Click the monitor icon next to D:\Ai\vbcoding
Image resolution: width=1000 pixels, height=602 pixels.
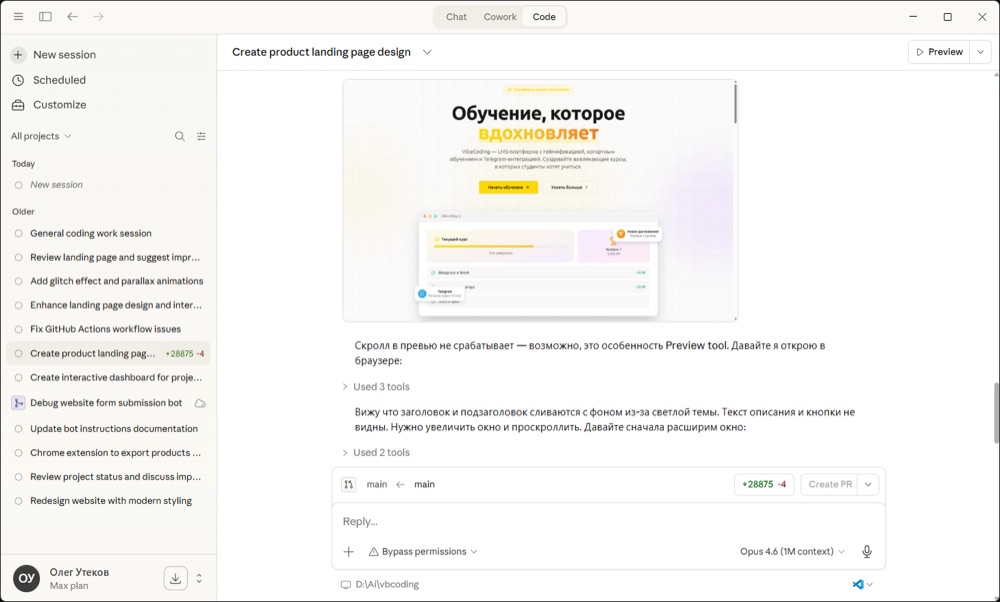click(346, 584)
